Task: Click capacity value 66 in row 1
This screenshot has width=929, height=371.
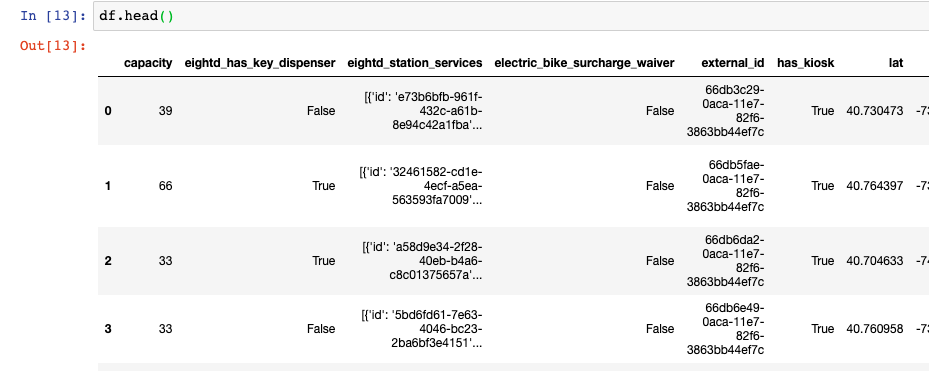Action: pos(165,186)
